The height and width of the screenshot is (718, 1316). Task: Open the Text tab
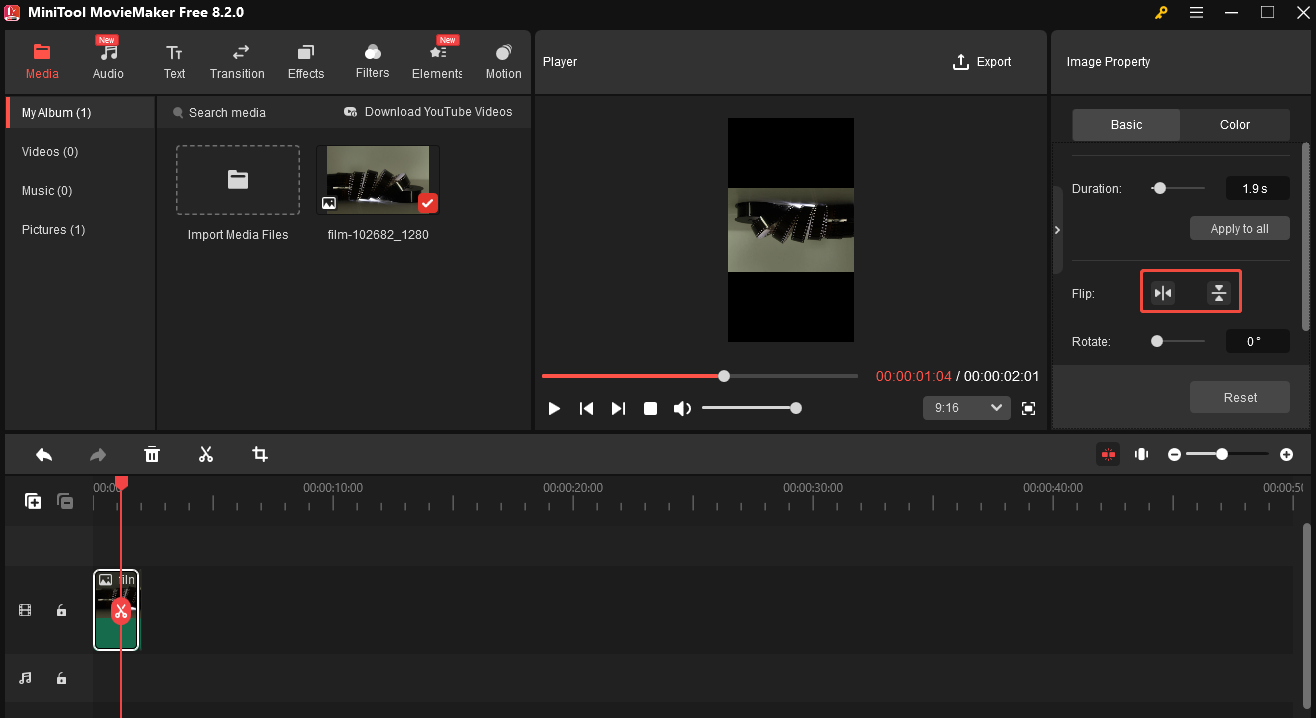(x=174, y=61)
